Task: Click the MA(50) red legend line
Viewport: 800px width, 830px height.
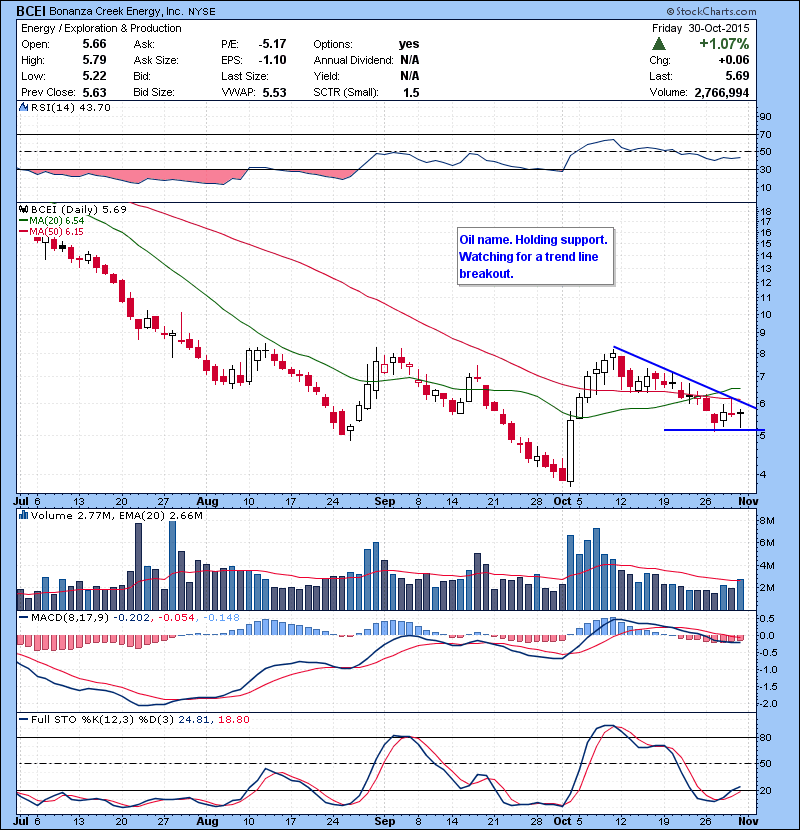Action: (x=23, y=232)
